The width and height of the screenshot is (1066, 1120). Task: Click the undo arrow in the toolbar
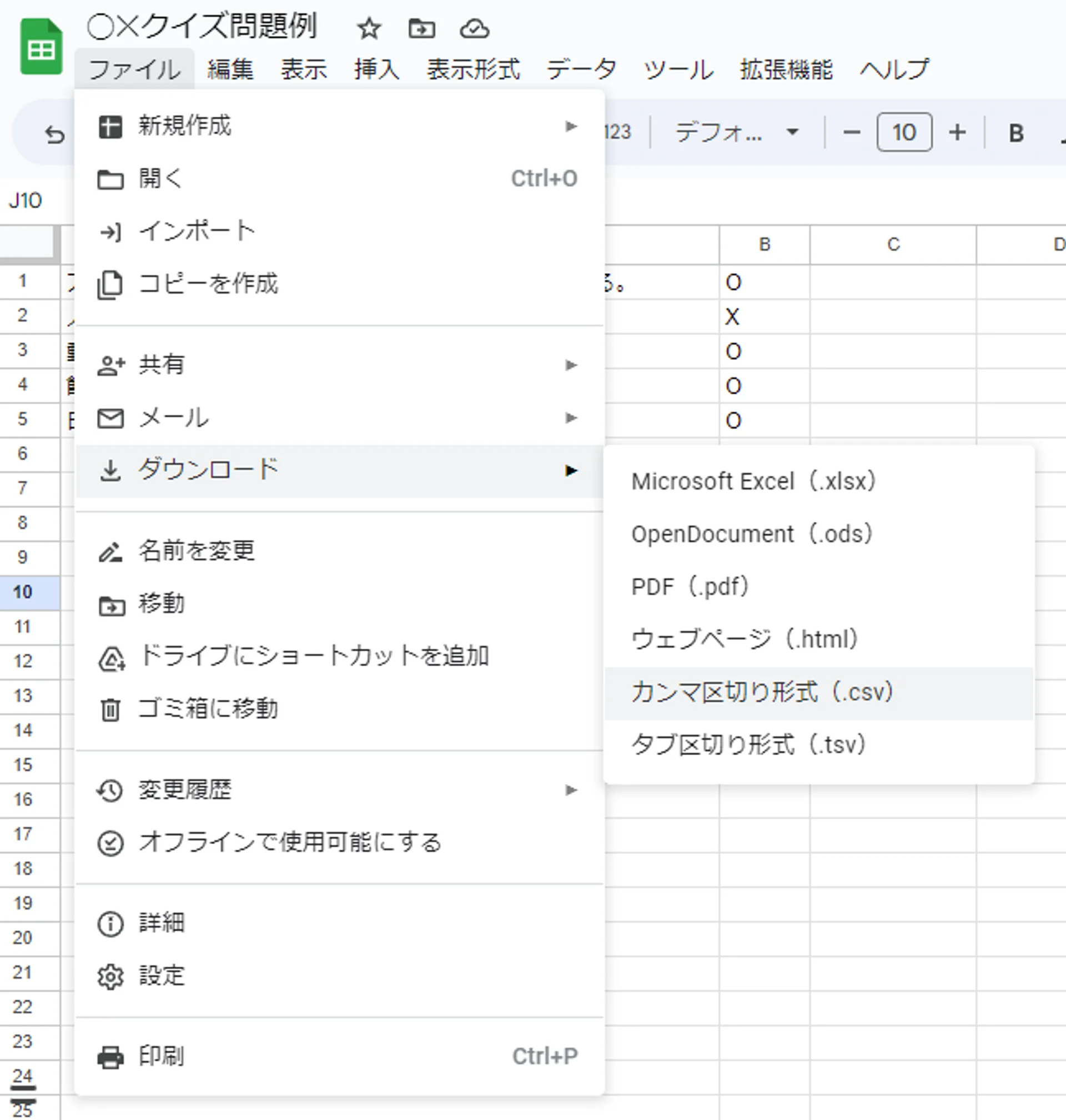tap(54, 135)
